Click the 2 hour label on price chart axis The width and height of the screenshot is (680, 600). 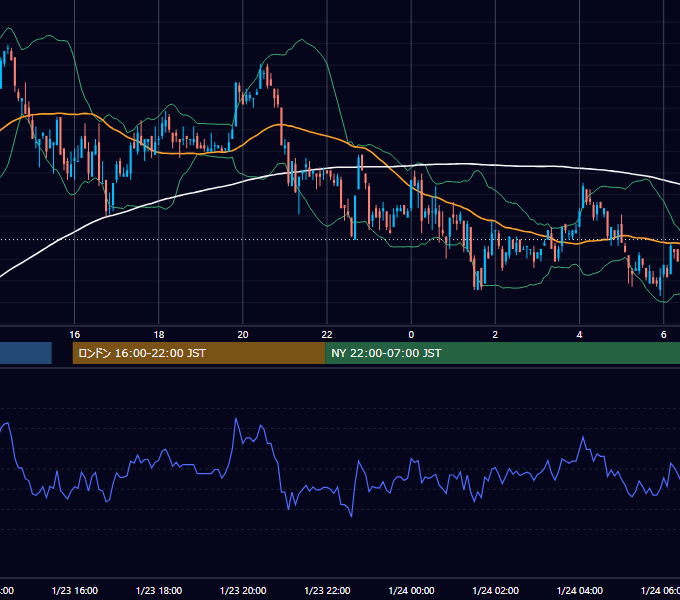495,335
